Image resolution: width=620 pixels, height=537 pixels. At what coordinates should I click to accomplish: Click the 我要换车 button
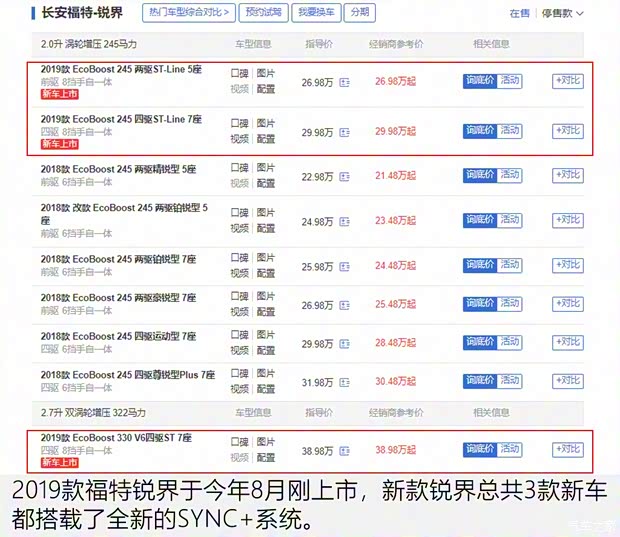coord(316,13)
